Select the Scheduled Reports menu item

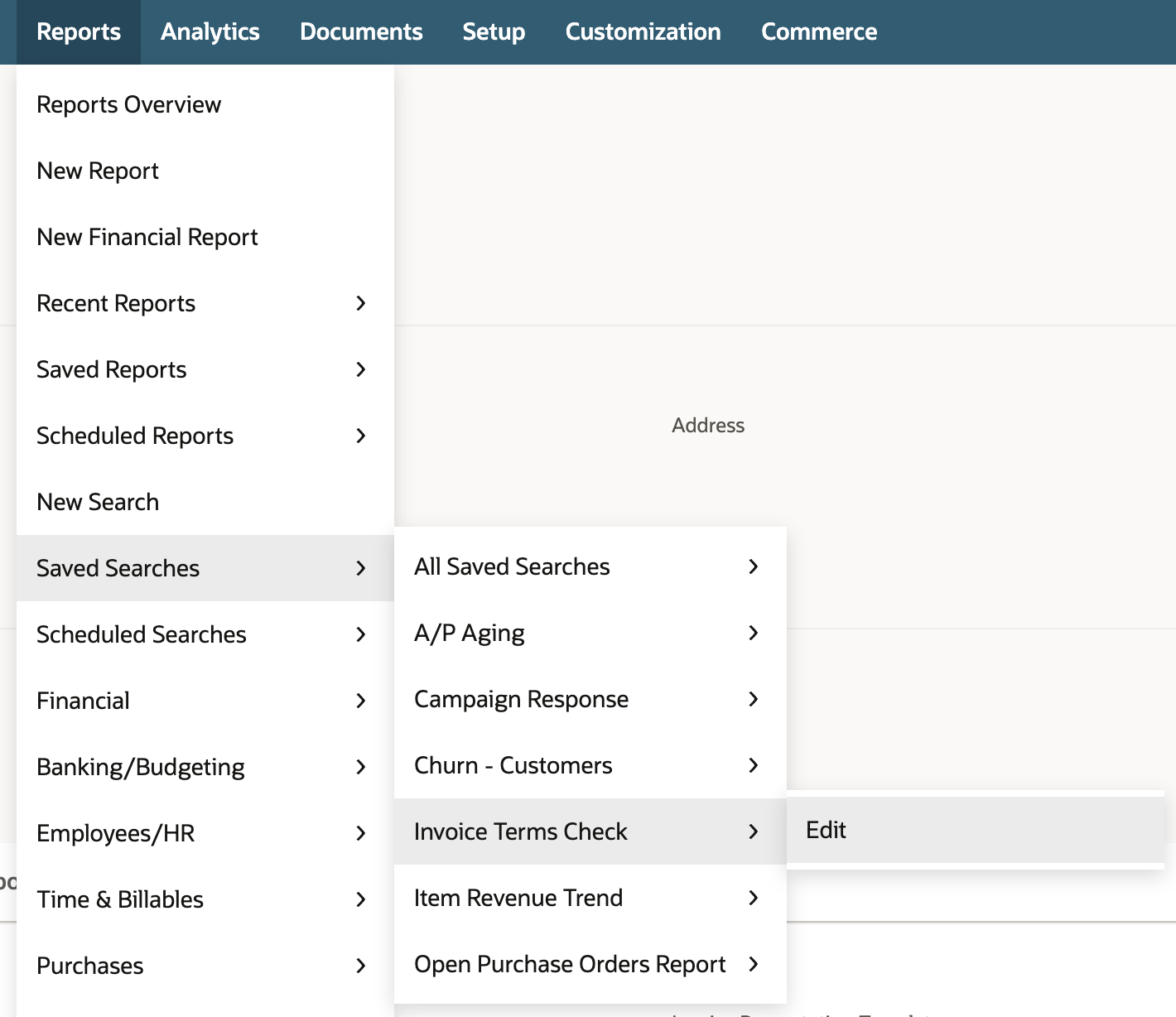click(x=205, y=436)
